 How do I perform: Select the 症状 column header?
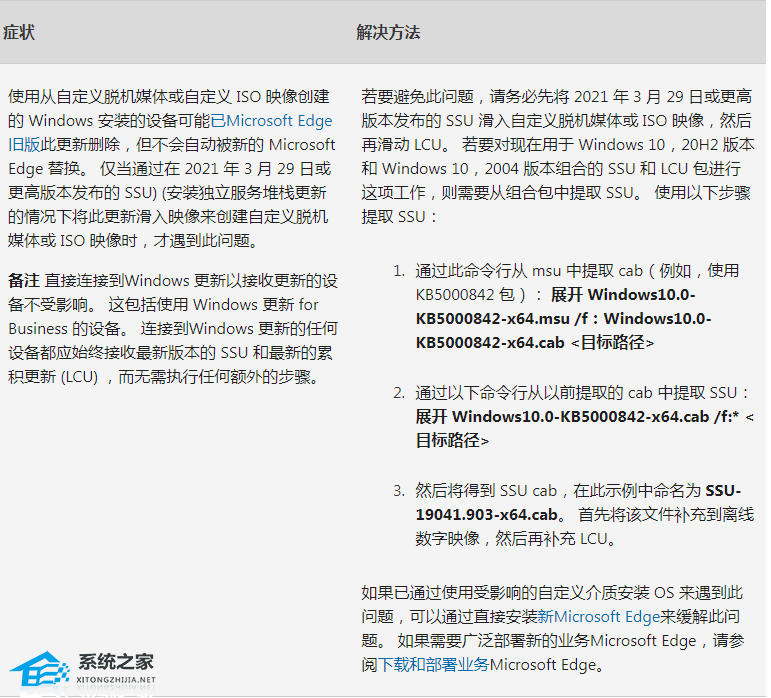click(19, 32)
